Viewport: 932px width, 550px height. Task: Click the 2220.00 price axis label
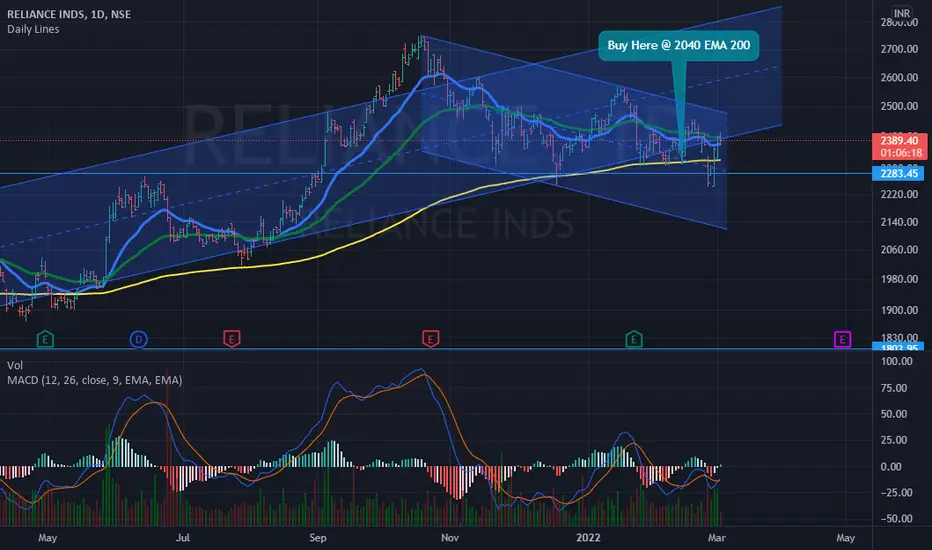[x=899, y=194]
